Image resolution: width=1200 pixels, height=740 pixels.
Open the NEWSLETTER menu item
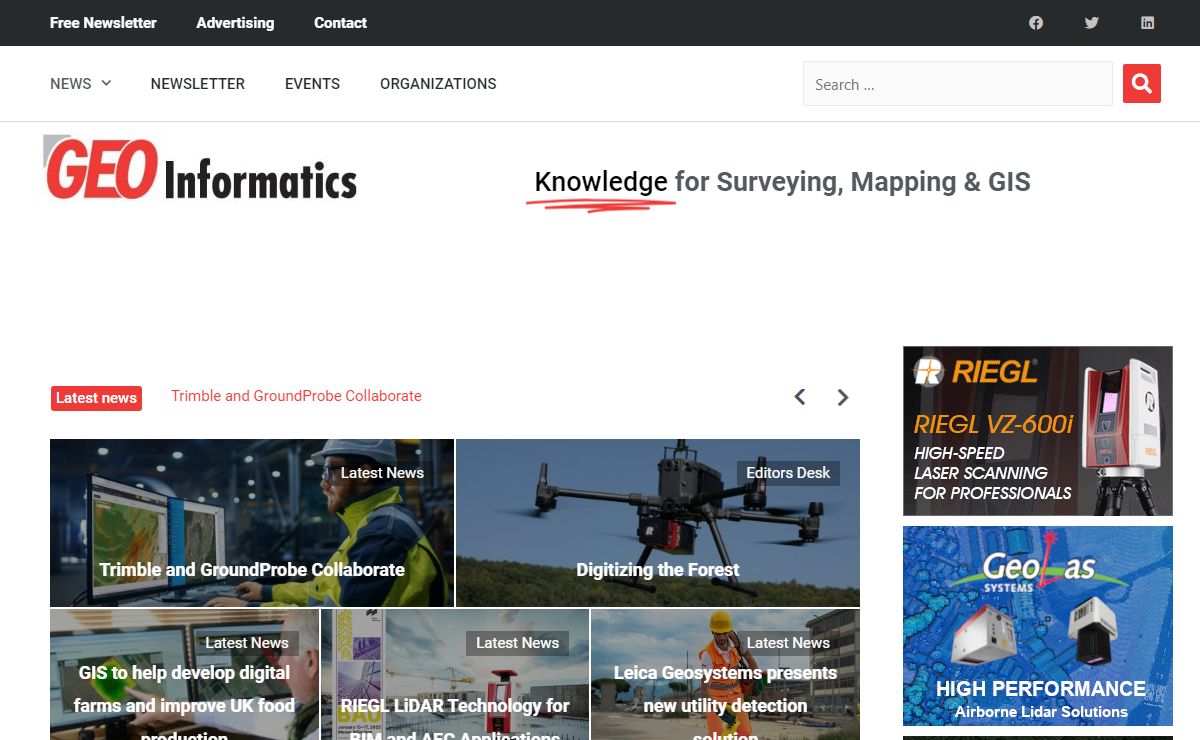pos(198,84)
